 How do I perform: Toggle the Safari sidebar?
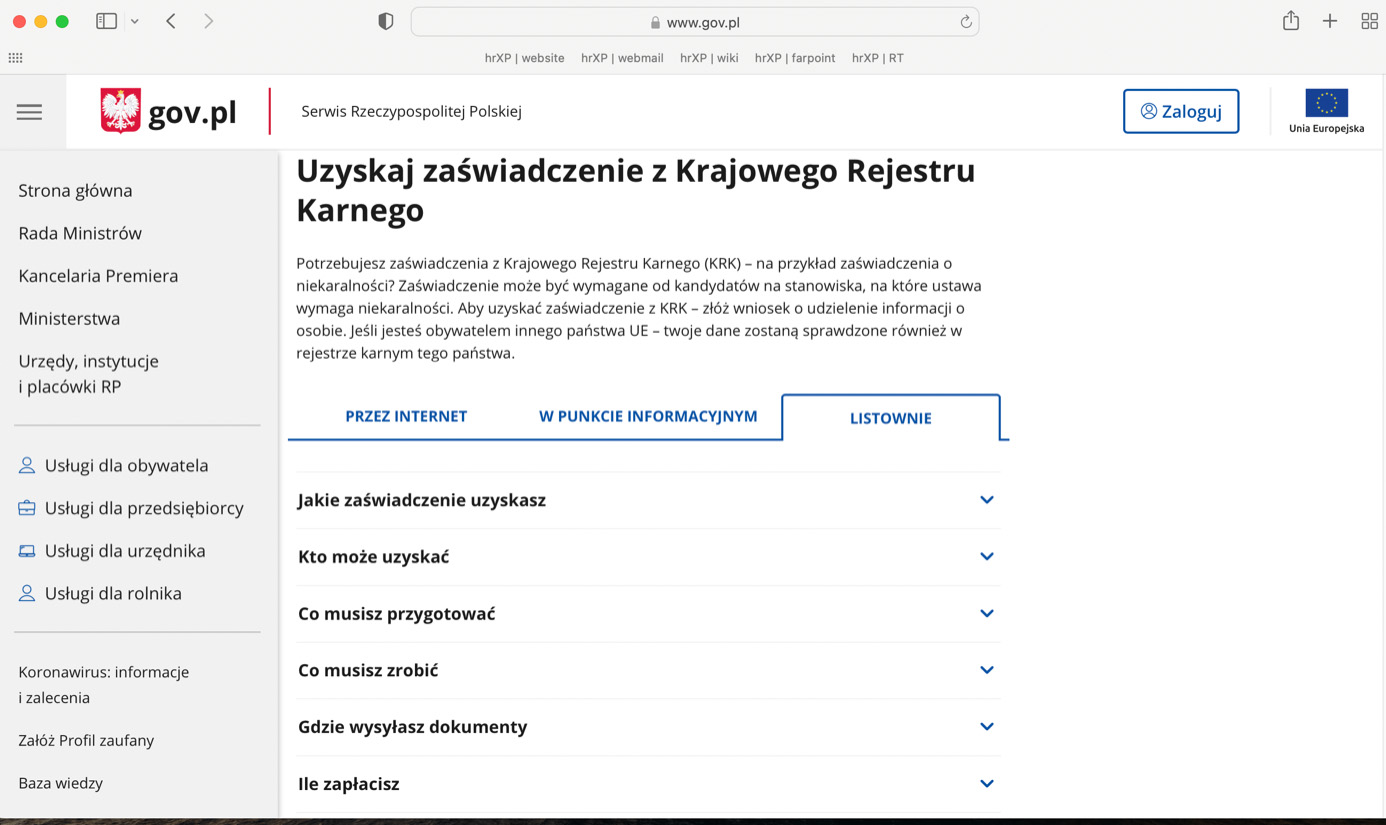click(x=106, y=21)
